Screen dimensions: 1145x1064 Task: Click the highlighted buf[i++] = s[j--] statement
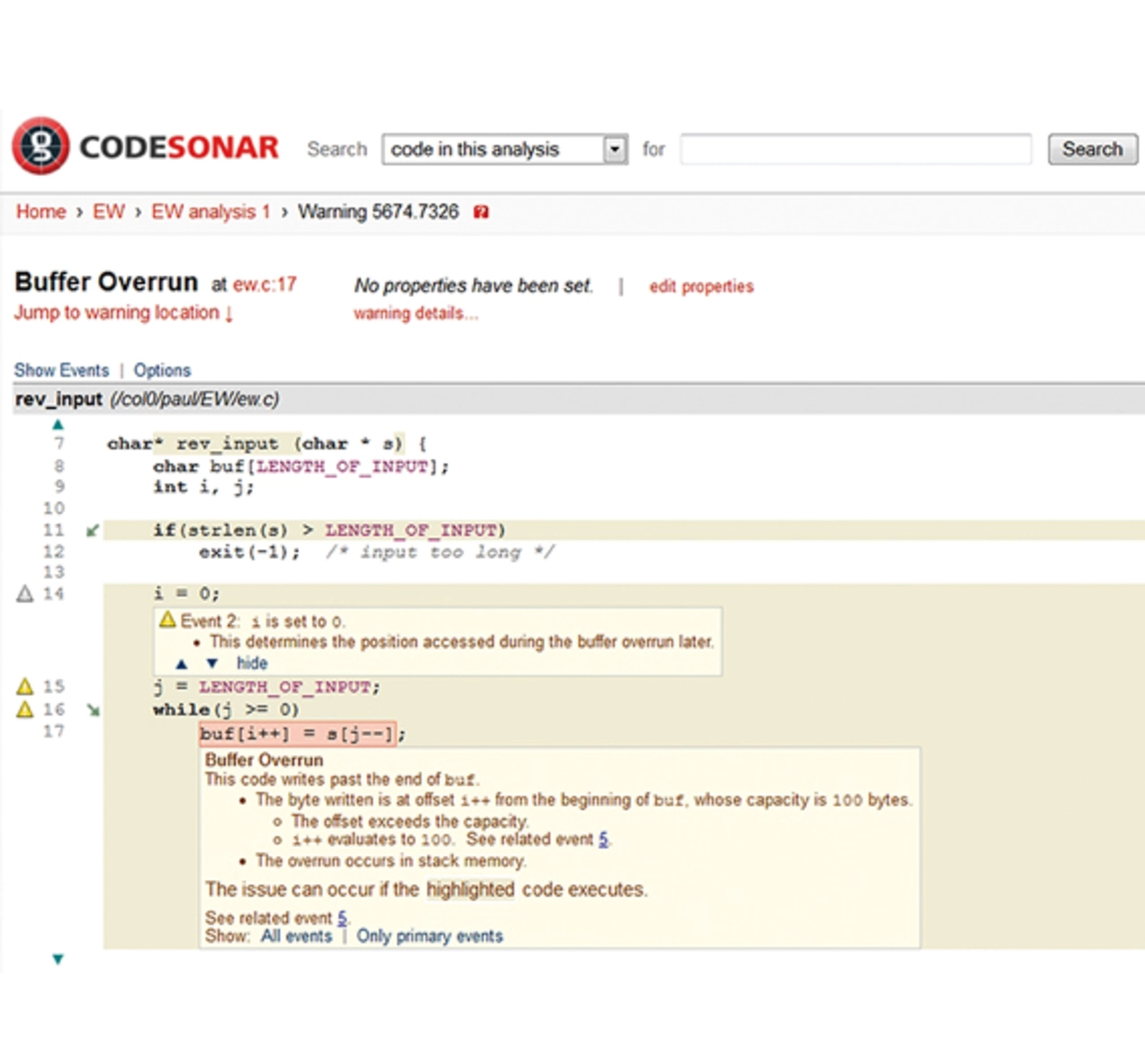(297, 734)
